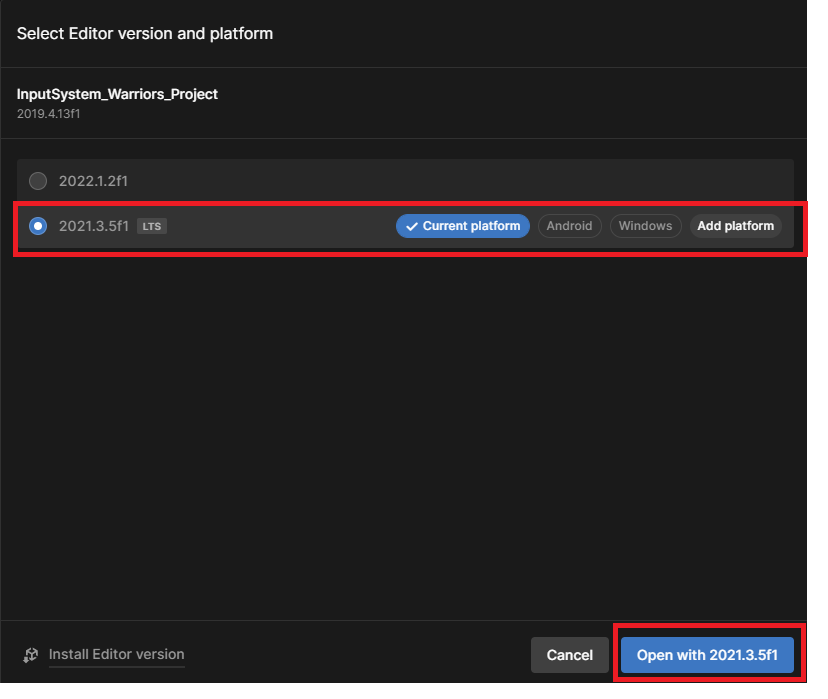Click the LTS badge on 2021.3.5f1
Viewport: 828px width, 699px height.
[x=152, y=226]
